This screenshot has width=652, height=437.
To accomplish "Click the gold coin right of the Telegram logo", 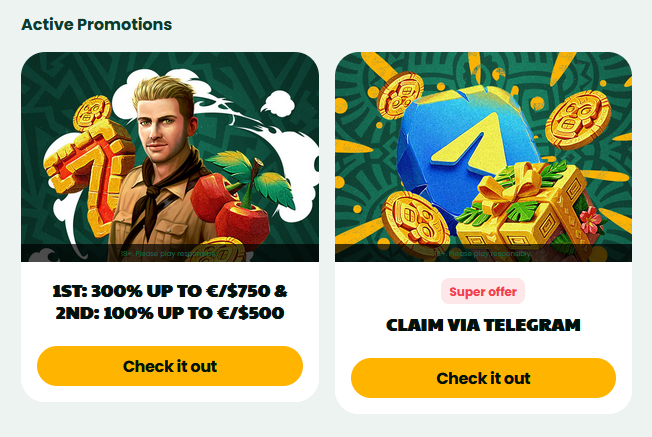I will pos(578,120).
